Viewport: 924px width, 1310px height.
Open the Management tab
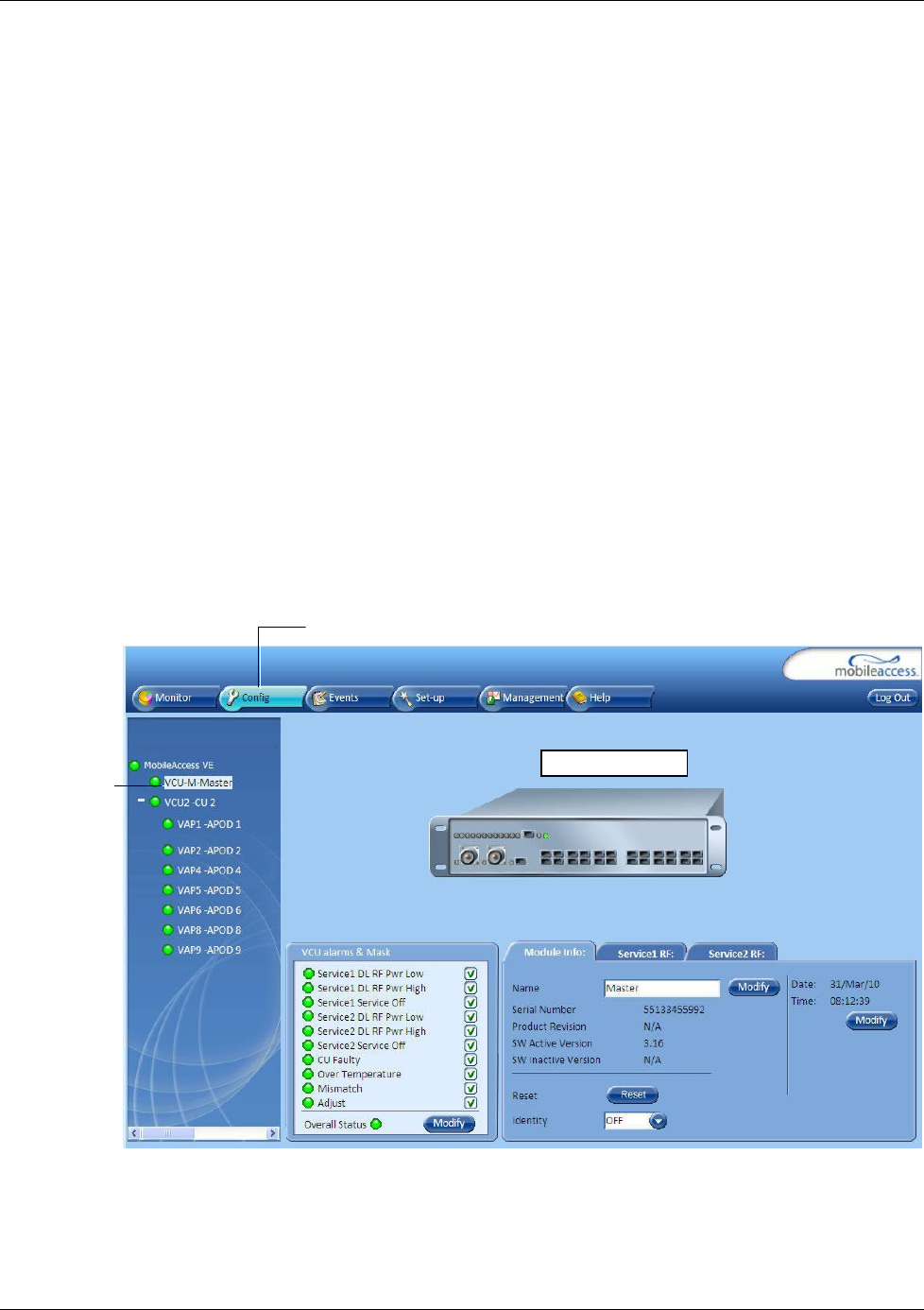(522, 698)
